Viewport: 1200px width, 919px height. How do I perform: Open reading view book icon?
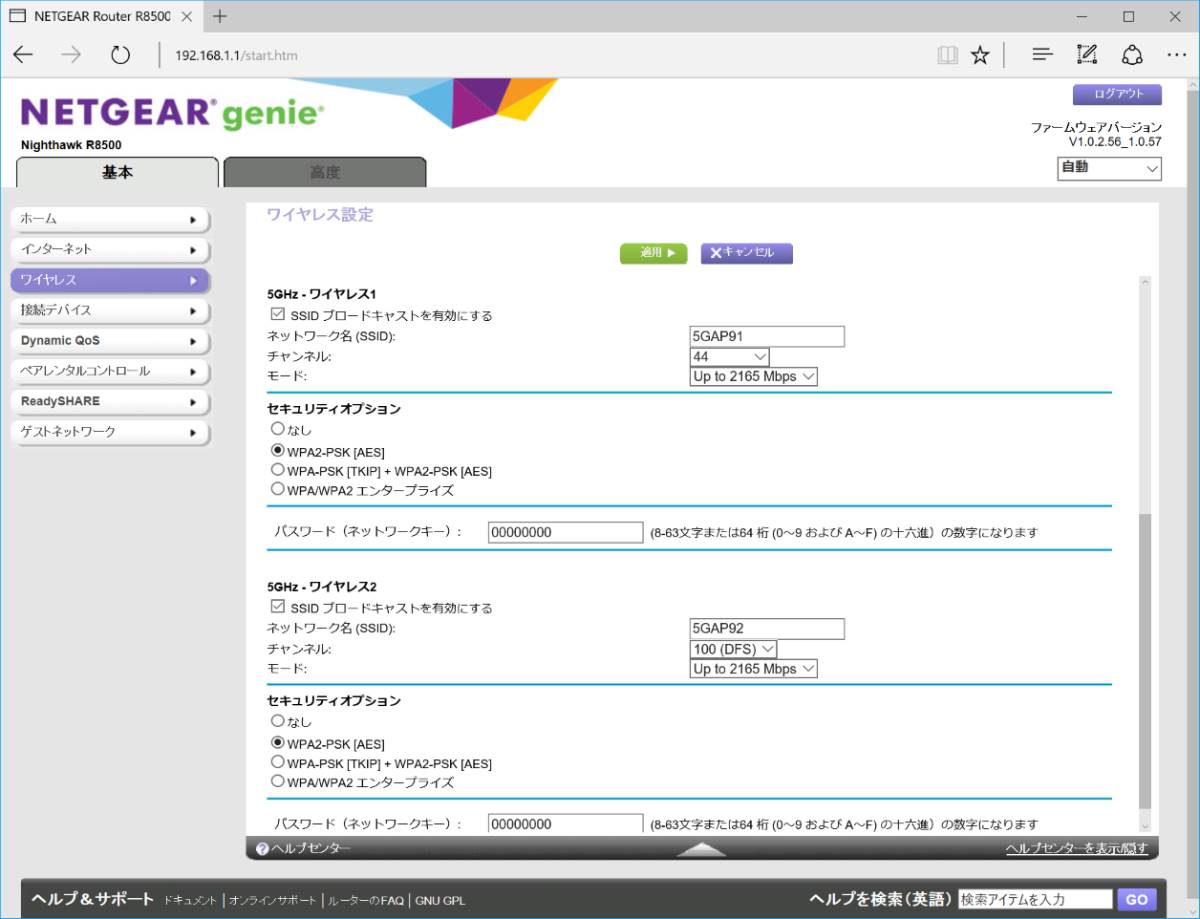tap(947, 55)
